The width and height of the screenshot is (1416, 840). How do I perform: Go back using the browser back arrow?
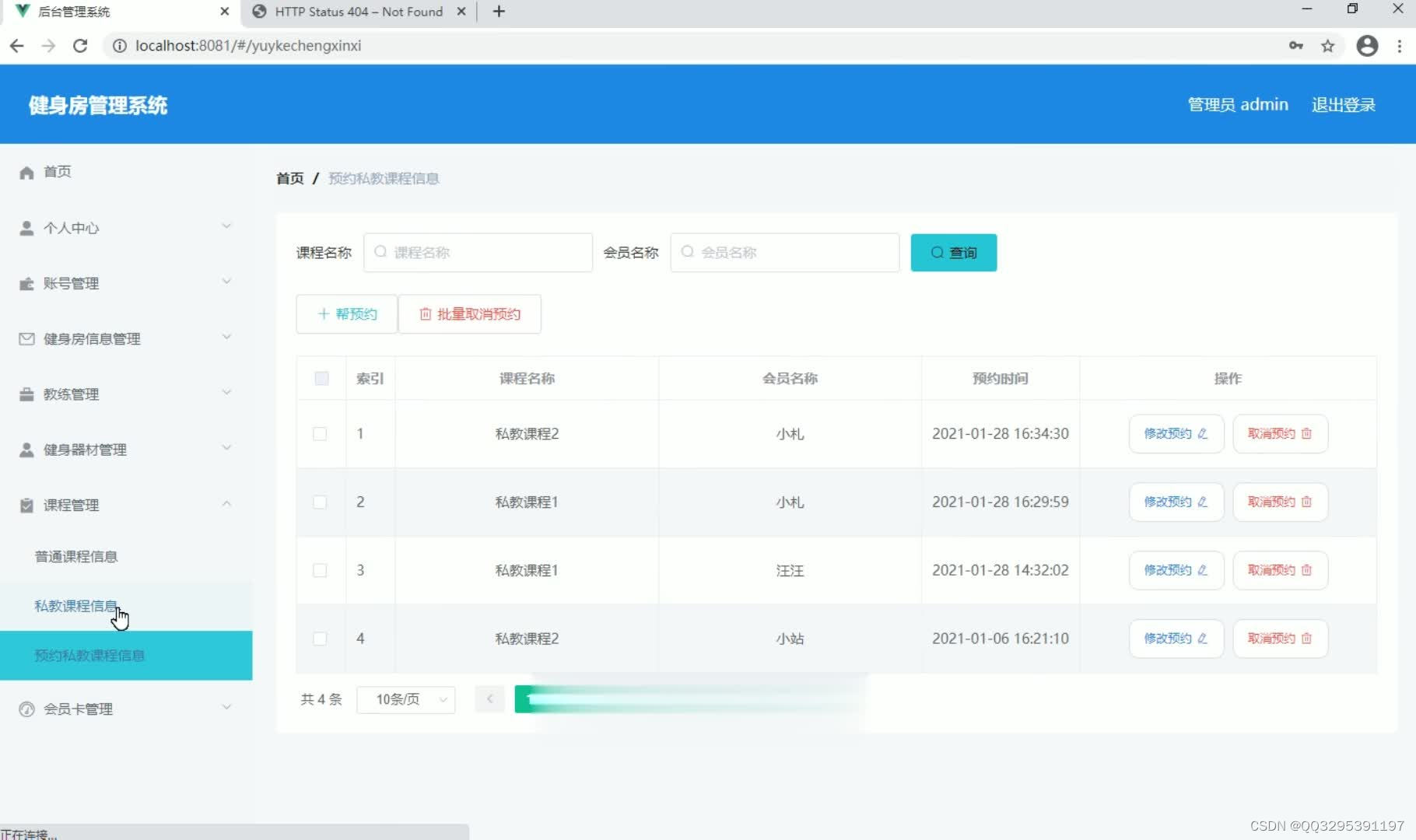(x=16, y=46)
